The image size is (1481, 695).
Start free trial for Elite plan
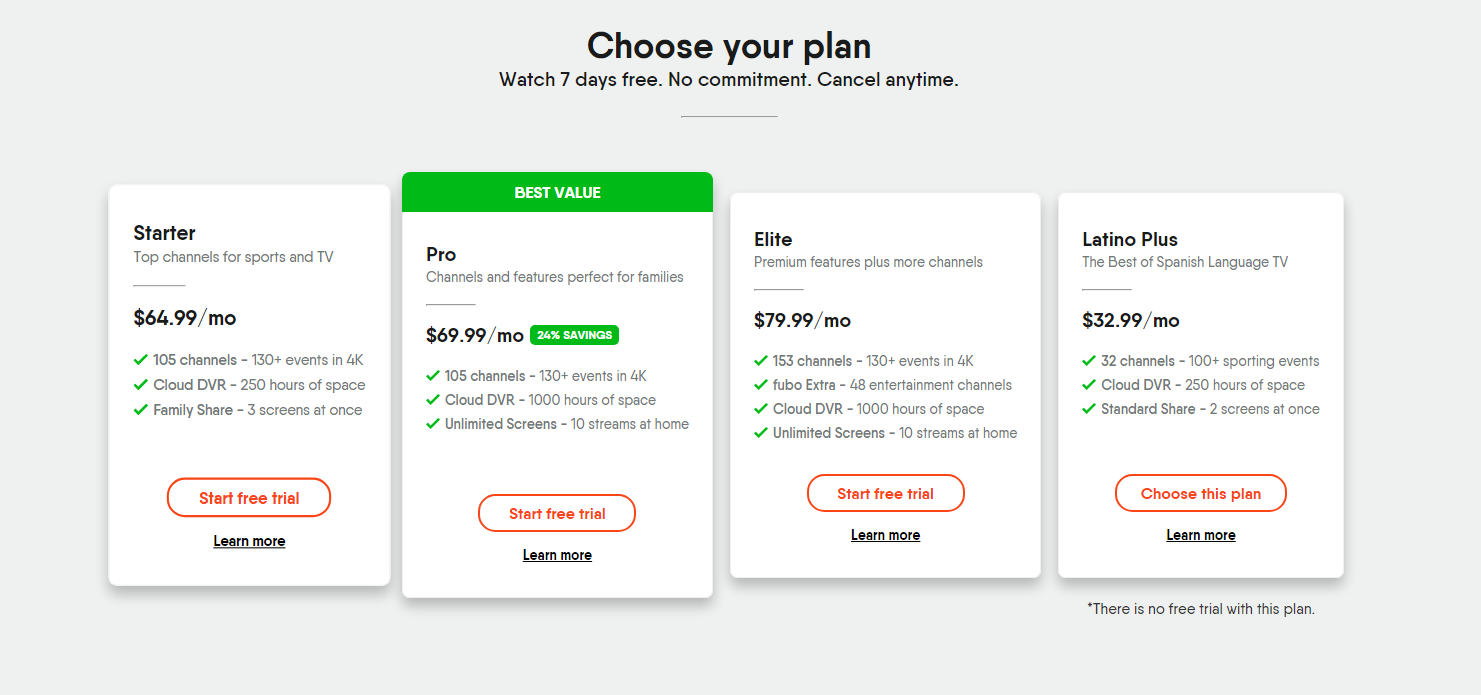pos(886,494)
